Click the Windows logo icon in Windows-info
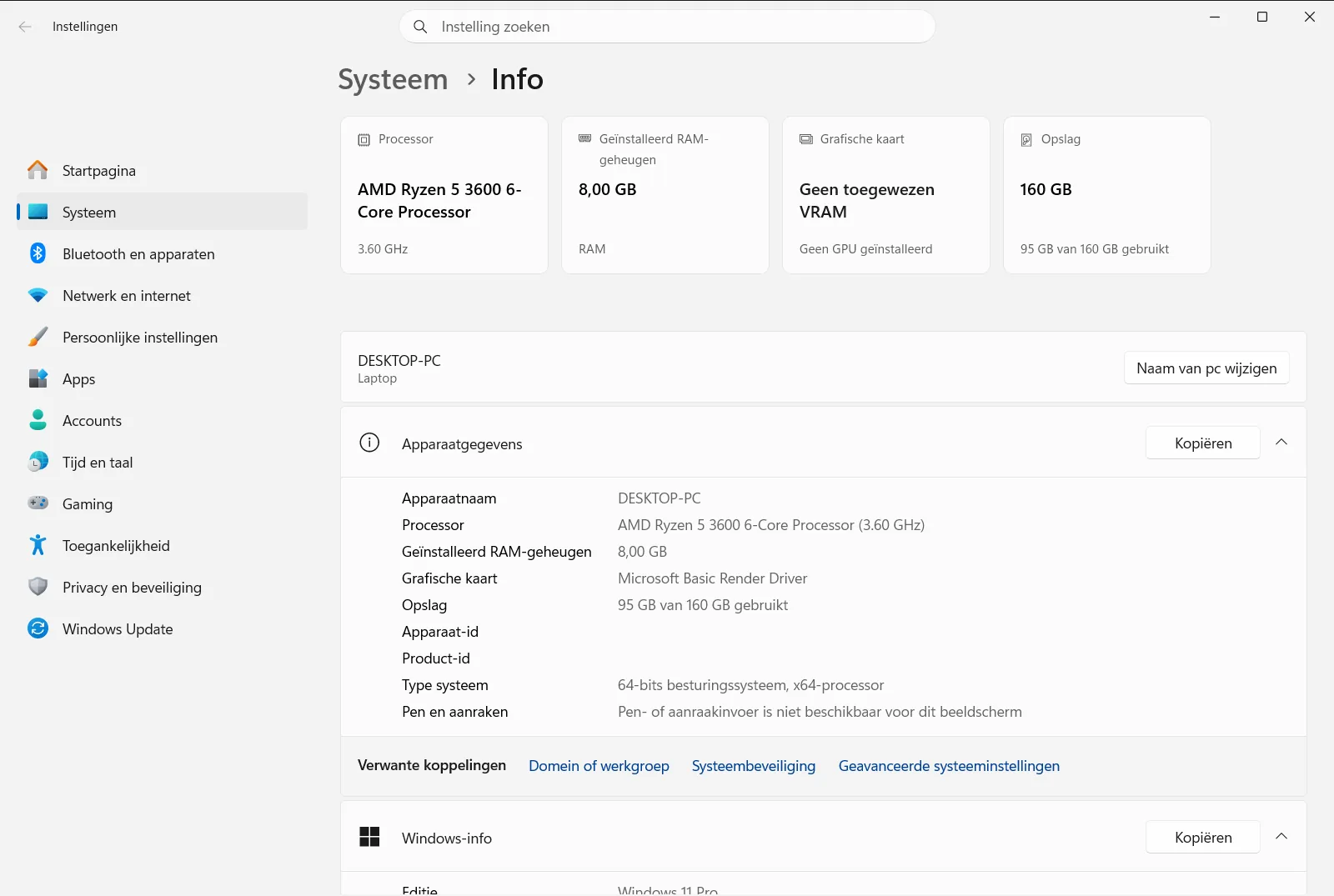Viewport: 1334px width, 896px height. tap(369, 837)
